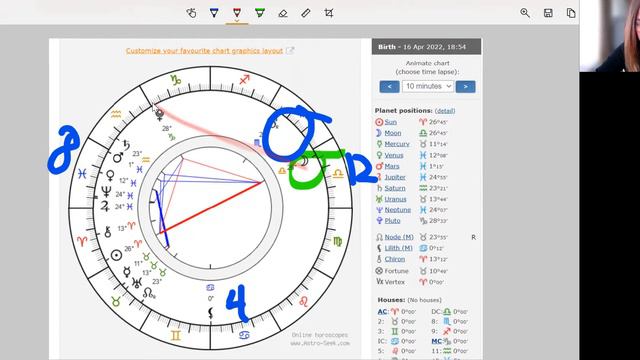The width and height of the screenshot is (640, 360).
Task: Click the Gemini sign on the chart wheel
Action: (x=176, y=336)
